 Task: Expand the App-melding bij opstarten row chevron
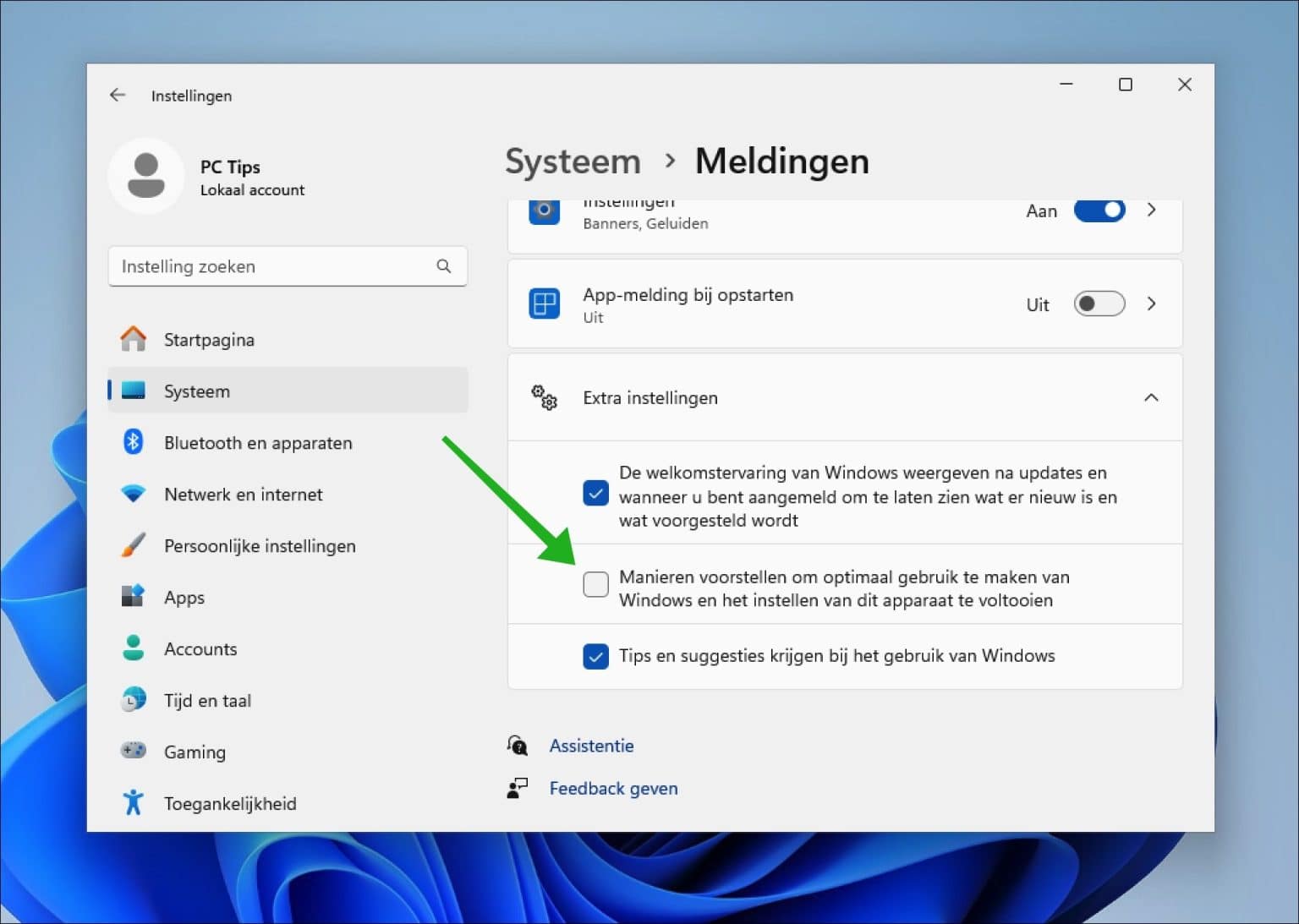click(1151, 303)
